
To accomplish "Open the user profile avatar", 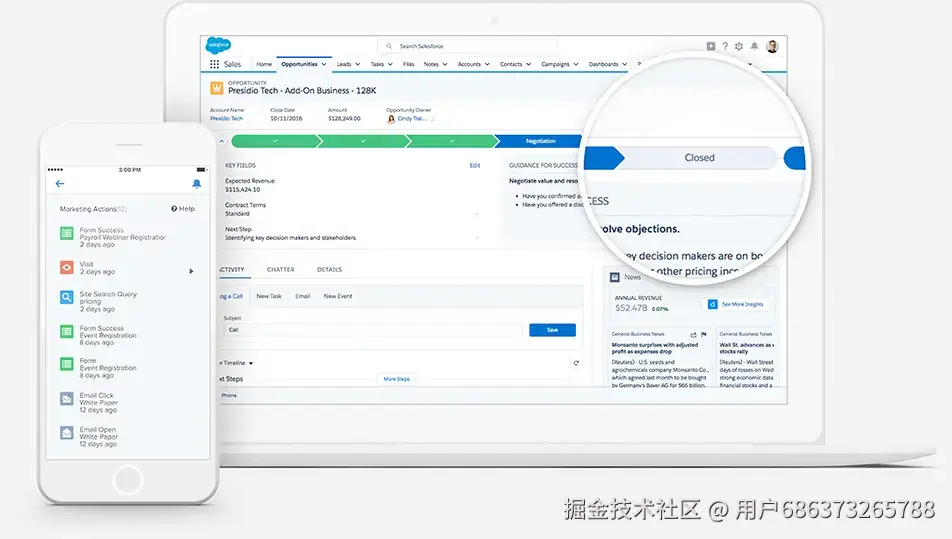I will tap(772, 46).
